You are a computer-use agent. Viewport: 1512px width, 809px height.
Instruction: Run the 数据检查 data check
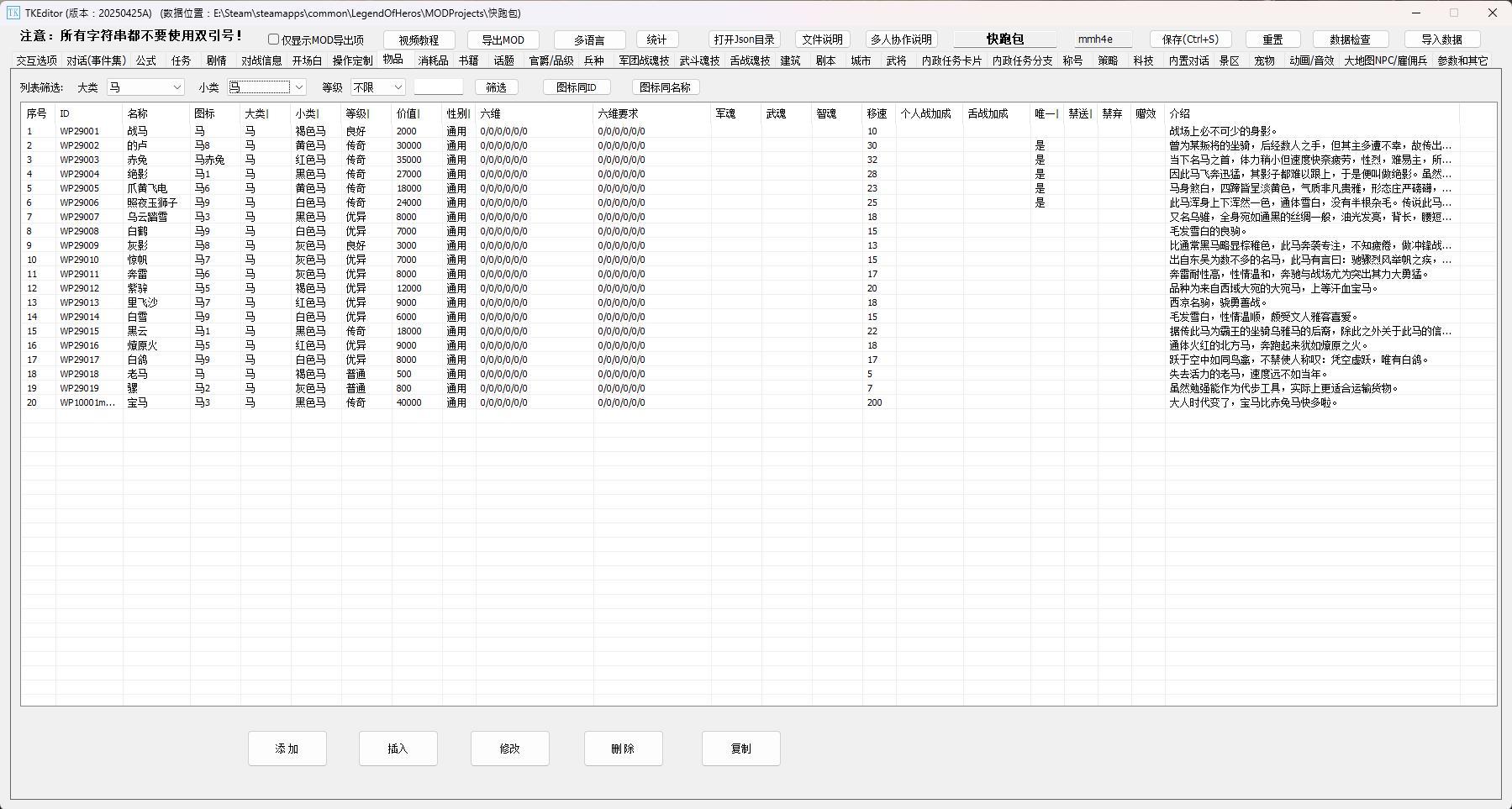pyautogui.click(x=1350, y=39)
